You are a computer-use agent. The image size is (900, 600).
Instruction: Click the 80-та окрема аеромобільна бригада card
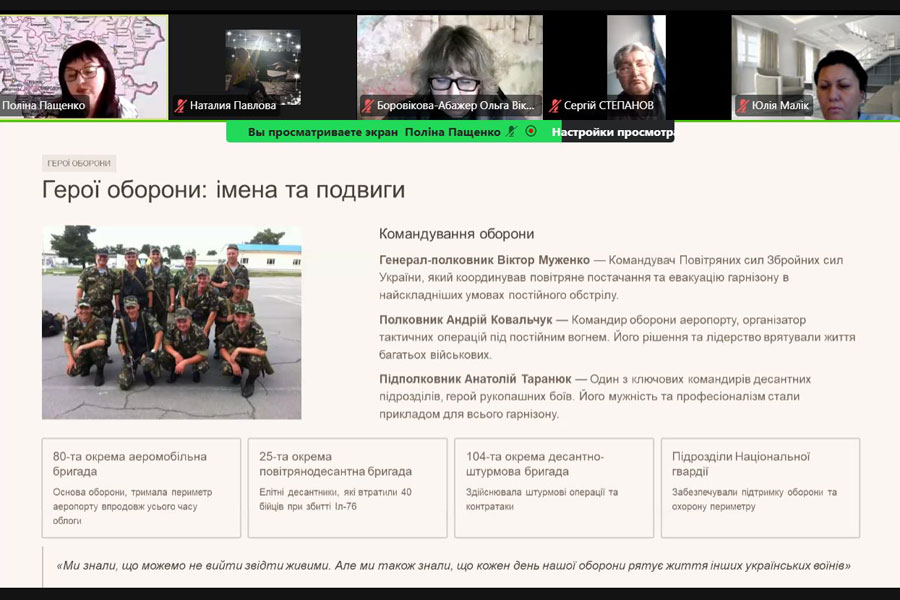(x=141, y=488)
